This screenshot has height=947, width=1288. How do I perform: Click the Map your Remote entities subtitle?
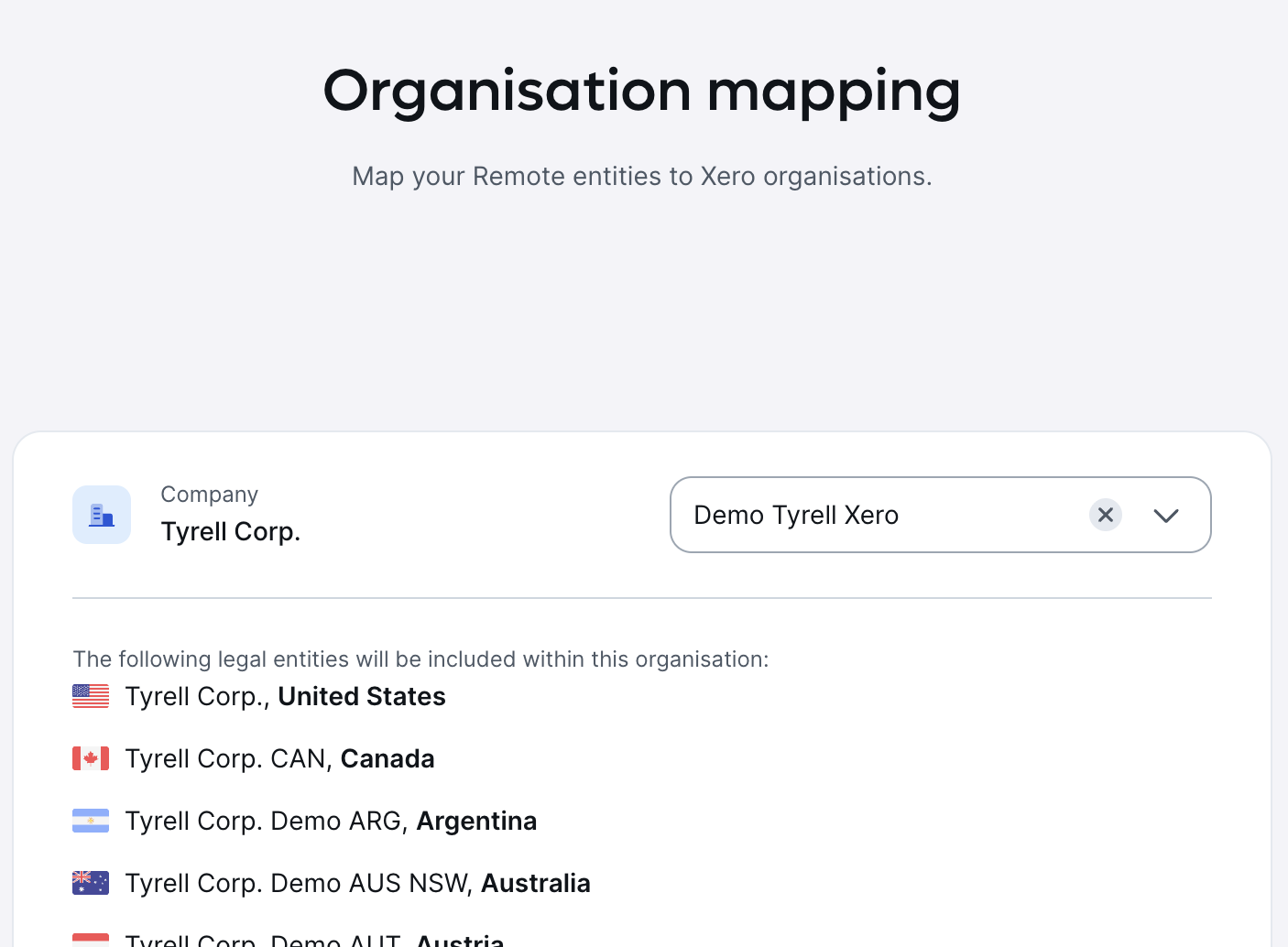tap(642, 176)
